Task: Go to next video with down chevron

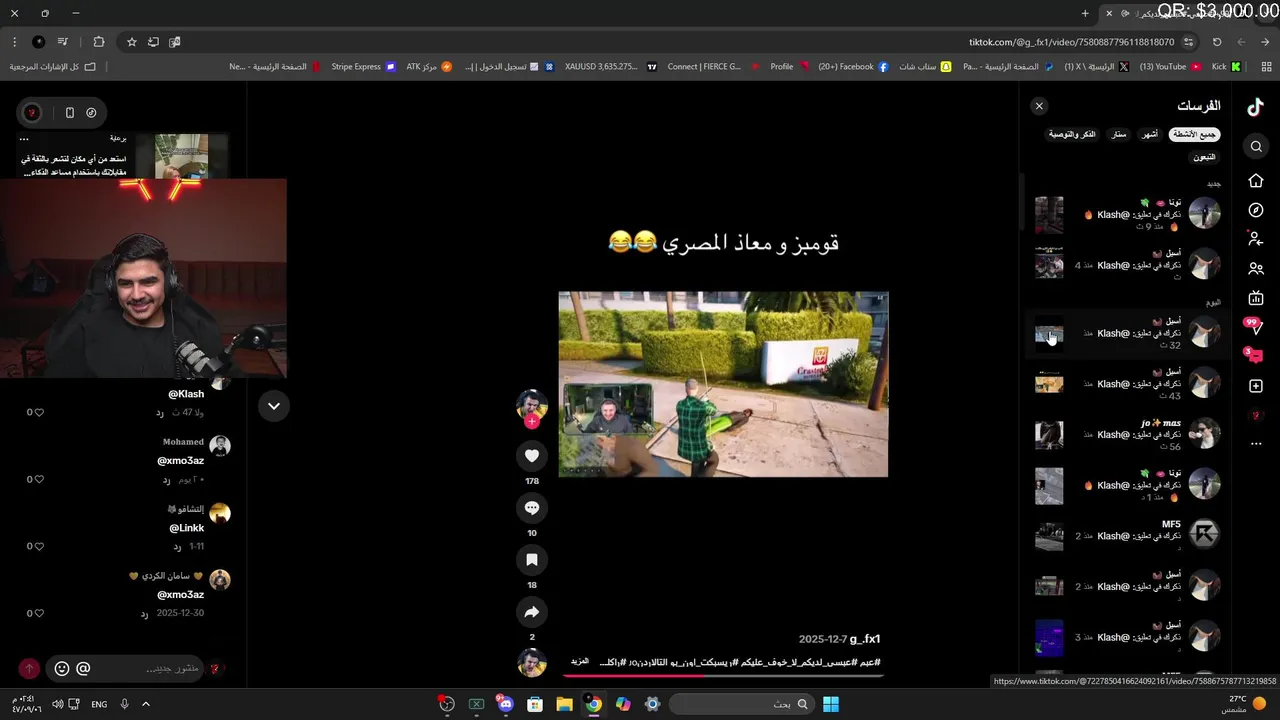Action: (x=273, y=406)
